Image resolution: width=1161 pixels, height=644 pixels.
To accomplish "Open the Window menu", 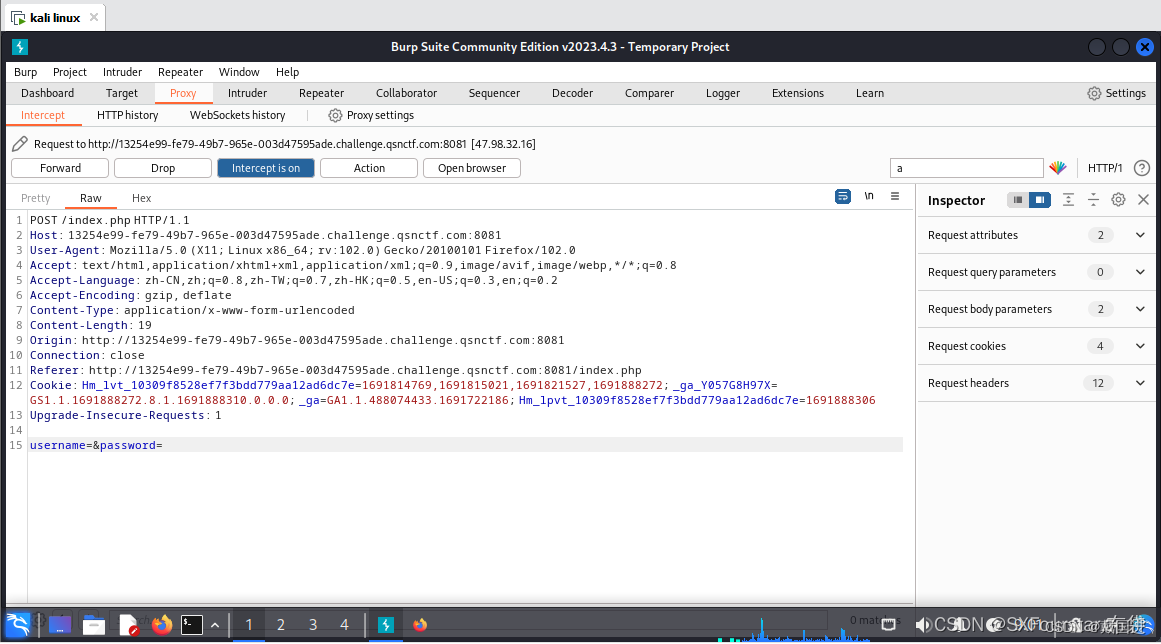I will (x=239, y=72).
